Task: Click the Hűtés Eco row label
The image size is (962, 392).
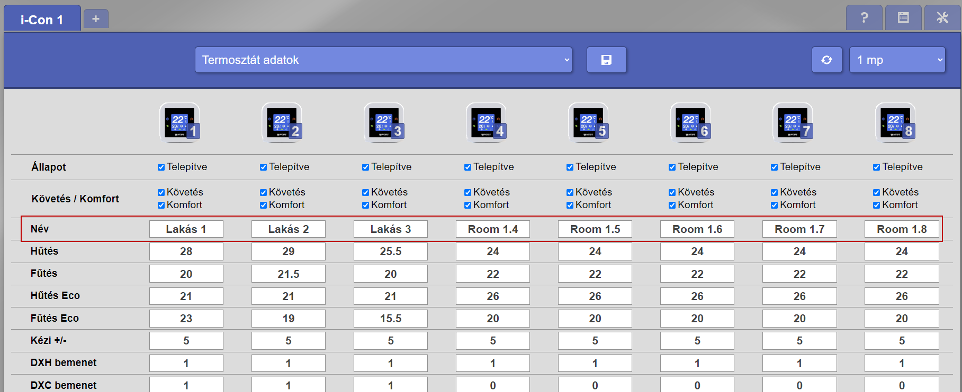Action: pos(55,296)
